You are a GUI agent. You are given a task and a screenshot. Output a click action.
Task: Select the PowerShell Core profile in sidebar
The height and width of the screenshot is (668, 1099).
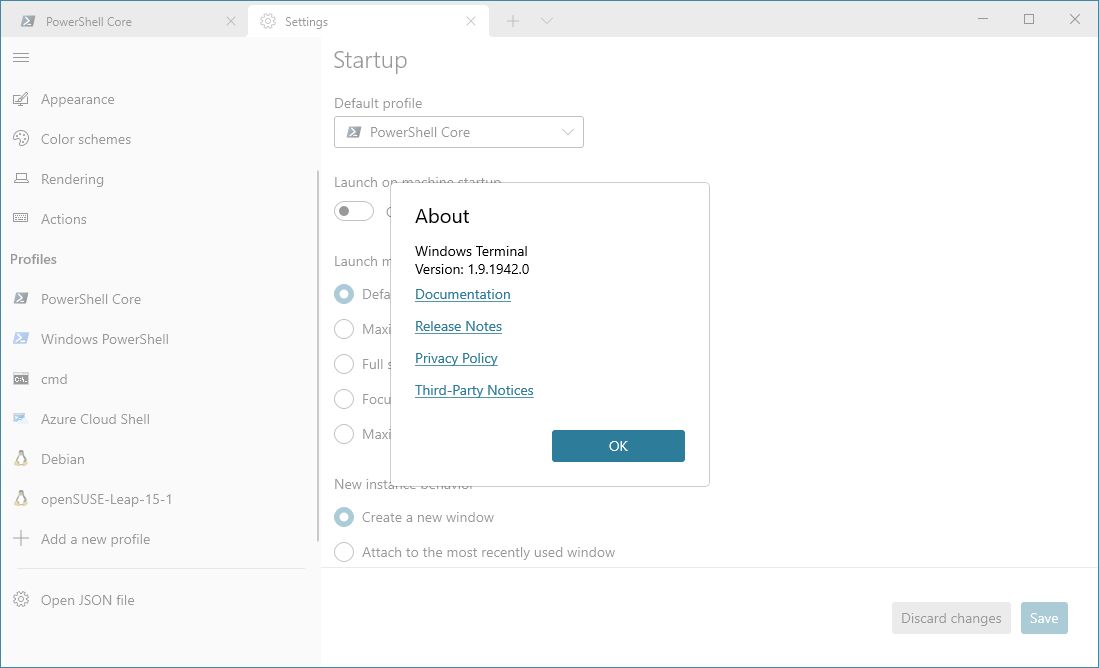(160, 299)
